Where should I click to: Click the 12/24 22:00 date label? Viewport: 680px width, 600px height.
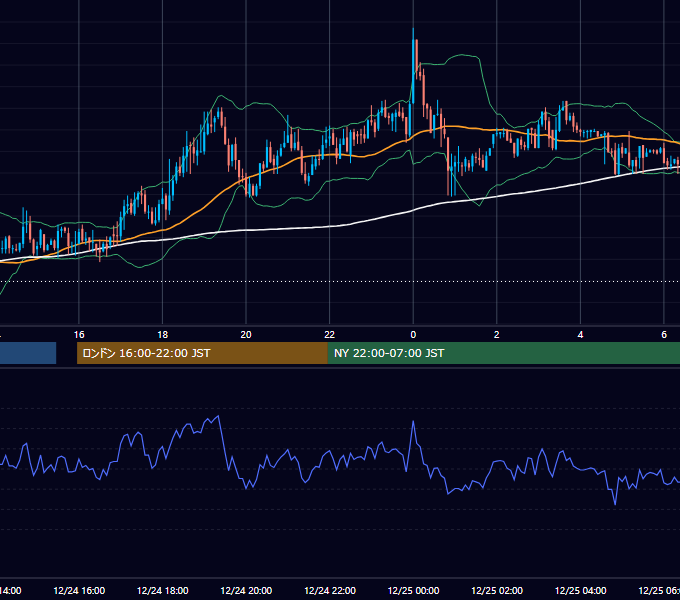(330, 591)
